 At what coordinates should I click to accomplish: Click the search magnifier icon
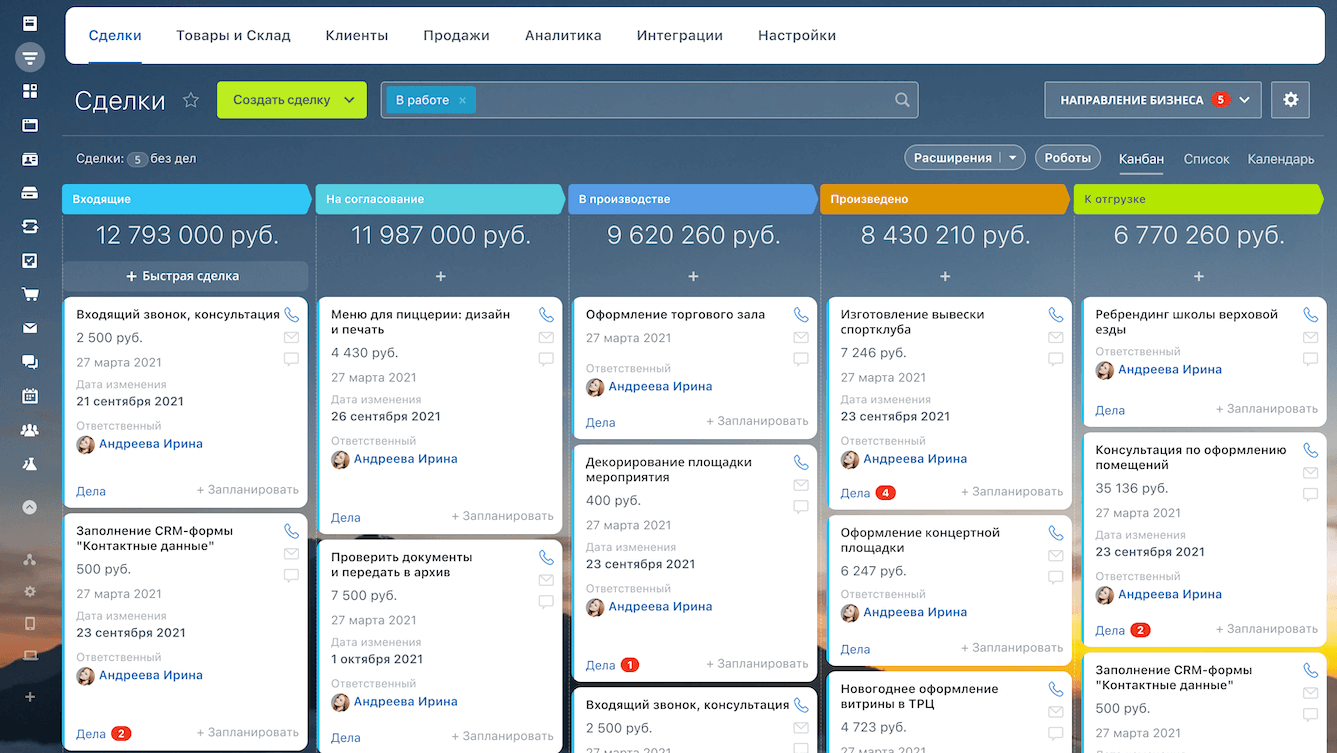pyautogui.click(x=902, y=100)
